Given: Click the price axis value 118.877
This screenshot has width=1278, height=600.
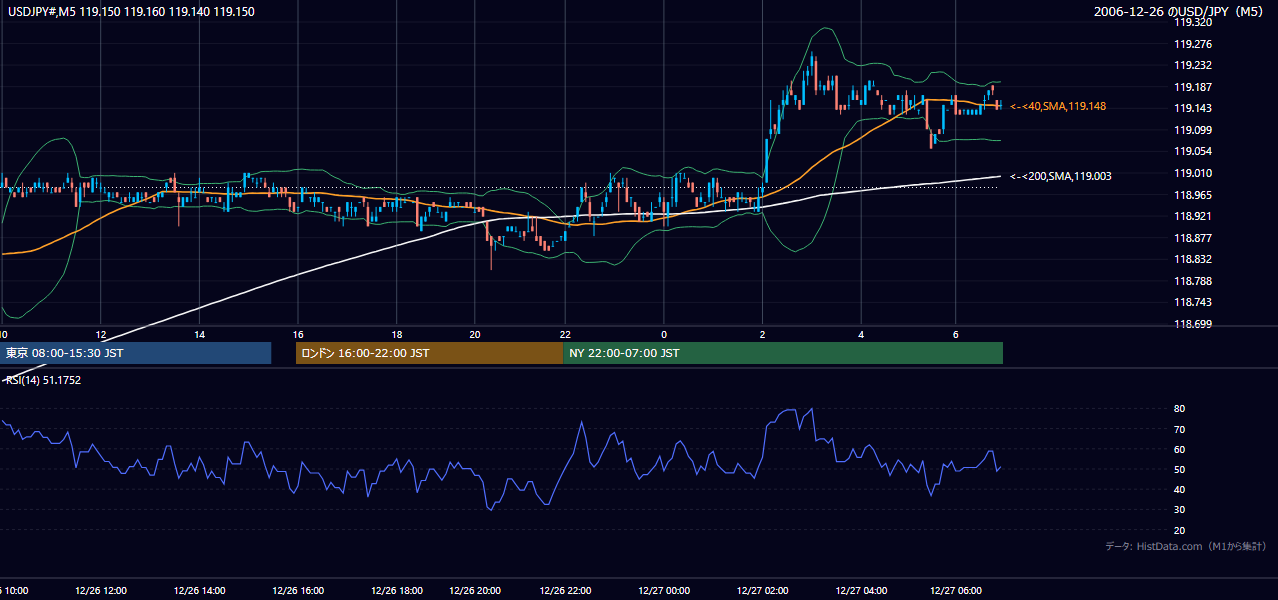Looking at the screenshot, I should 1195,238.
